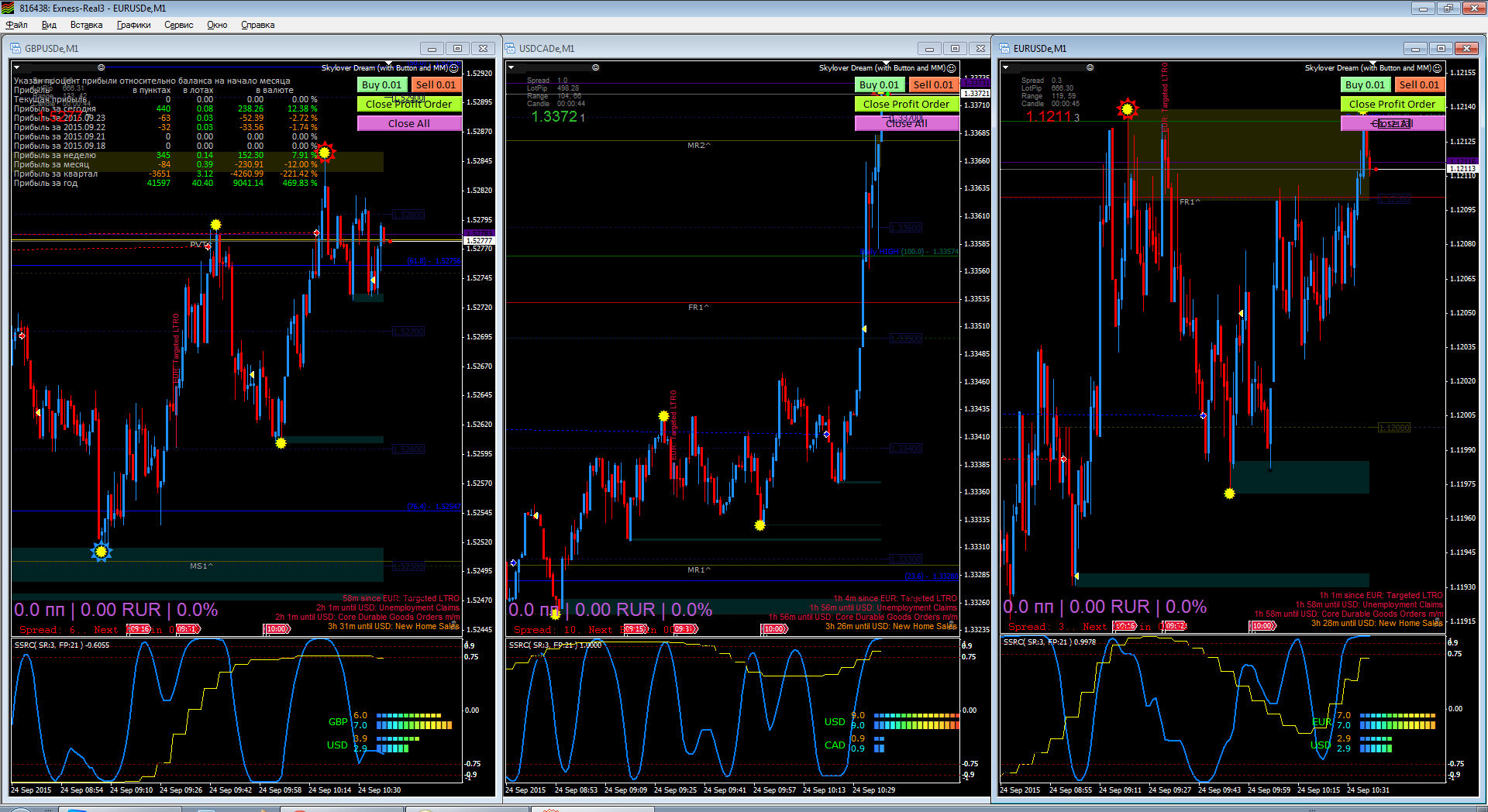Click yellow sun marker below EURUSD green zone
The image size is (1488, 812).
click(x=1229, y=494)
